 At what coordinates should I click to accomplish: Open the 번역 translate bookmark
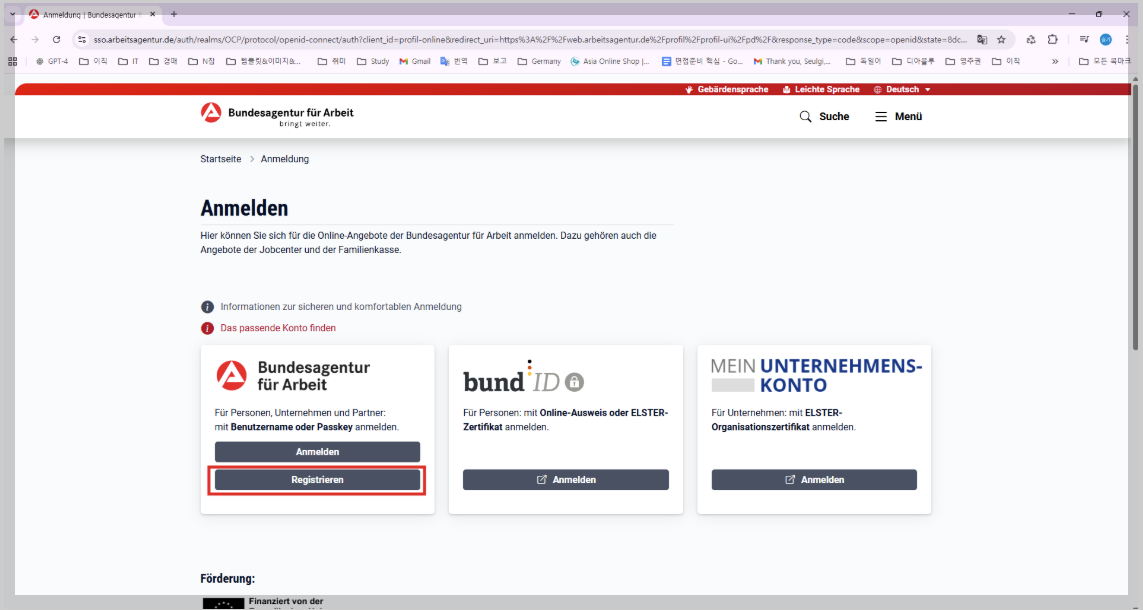(x=454, y=61)
